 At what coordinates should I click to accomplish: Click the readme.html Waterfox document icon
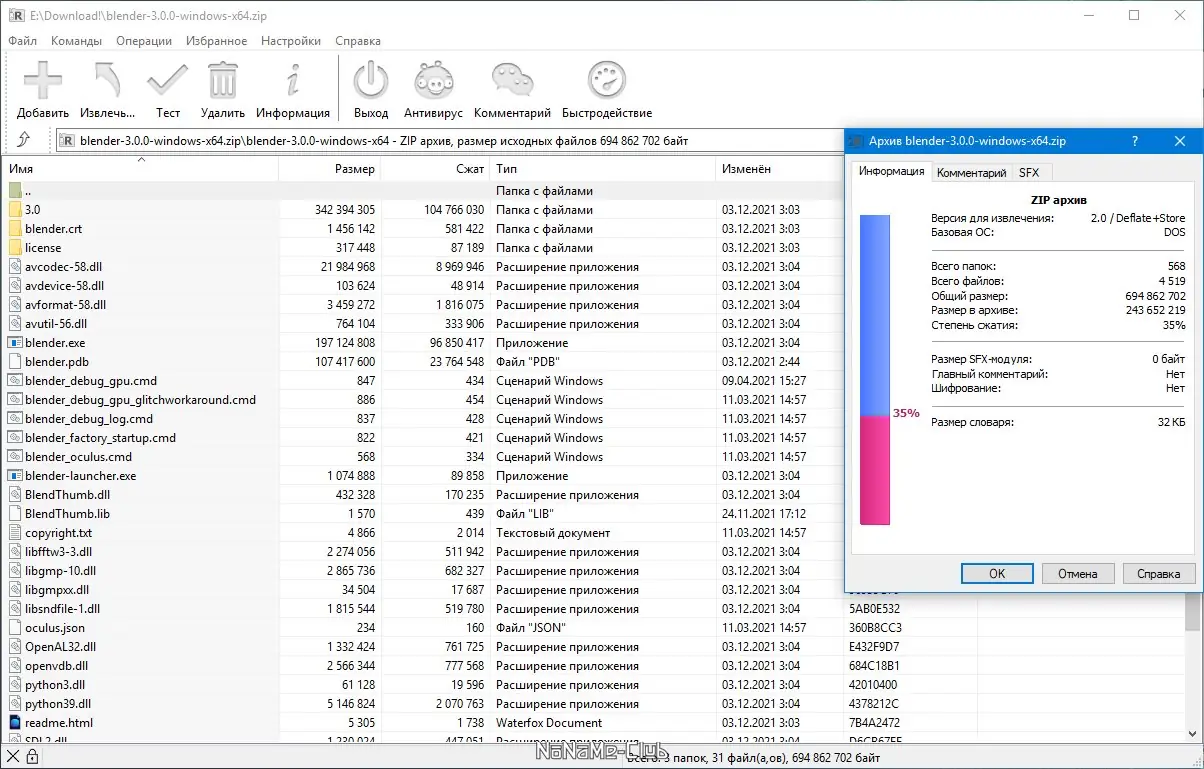[15, 722]
